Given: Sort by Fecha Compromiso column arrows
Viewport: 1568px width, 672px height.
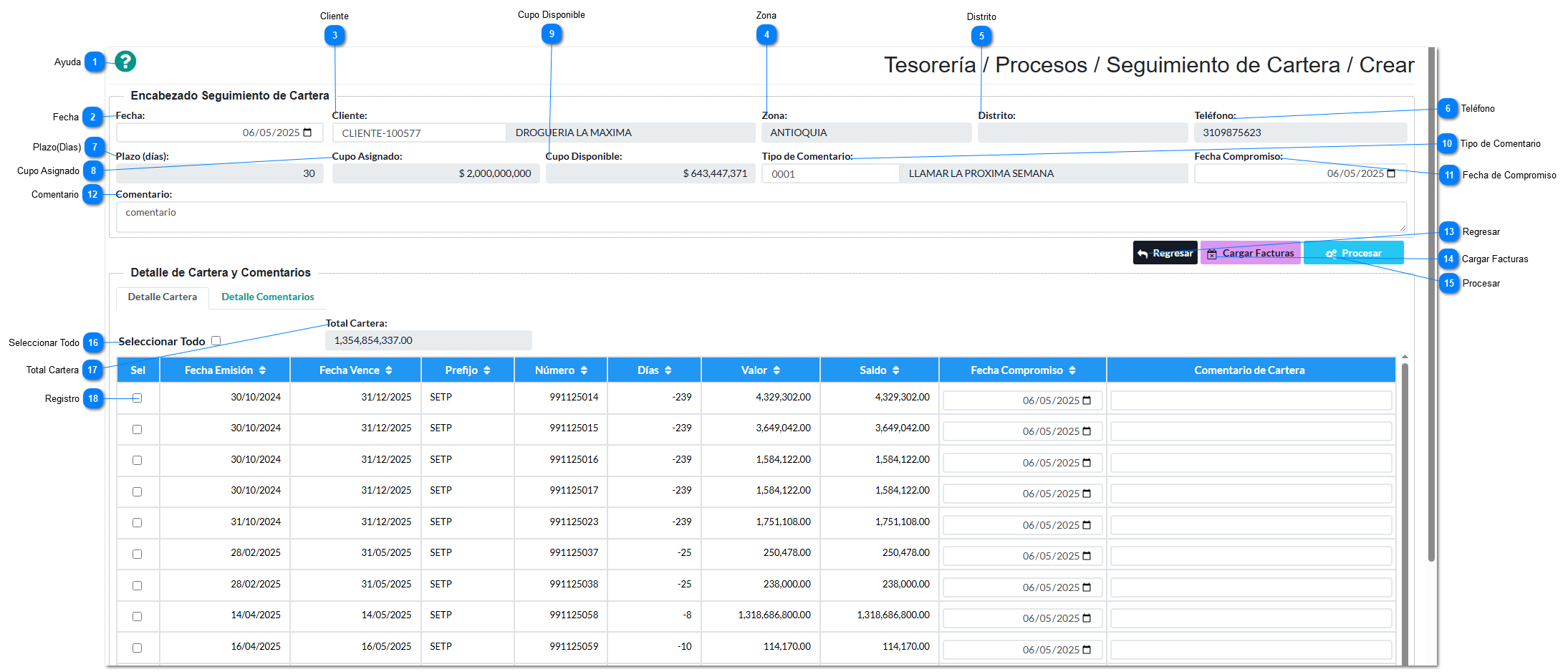Looking at the screenshot, I should coord(1072,370).
